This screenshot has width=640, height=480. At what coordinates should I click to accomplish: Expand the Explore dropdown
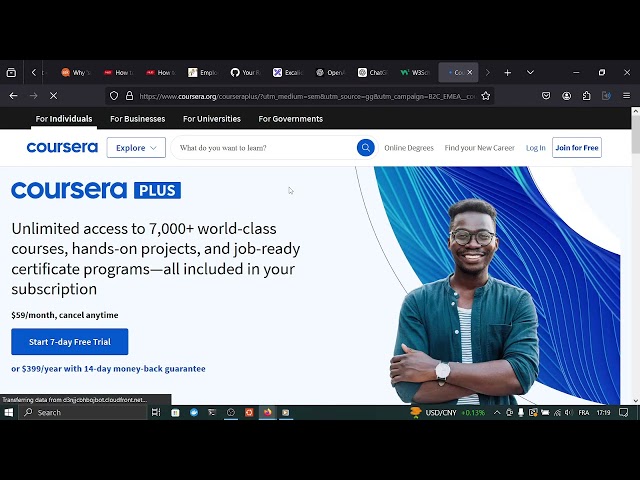[136, 147]
